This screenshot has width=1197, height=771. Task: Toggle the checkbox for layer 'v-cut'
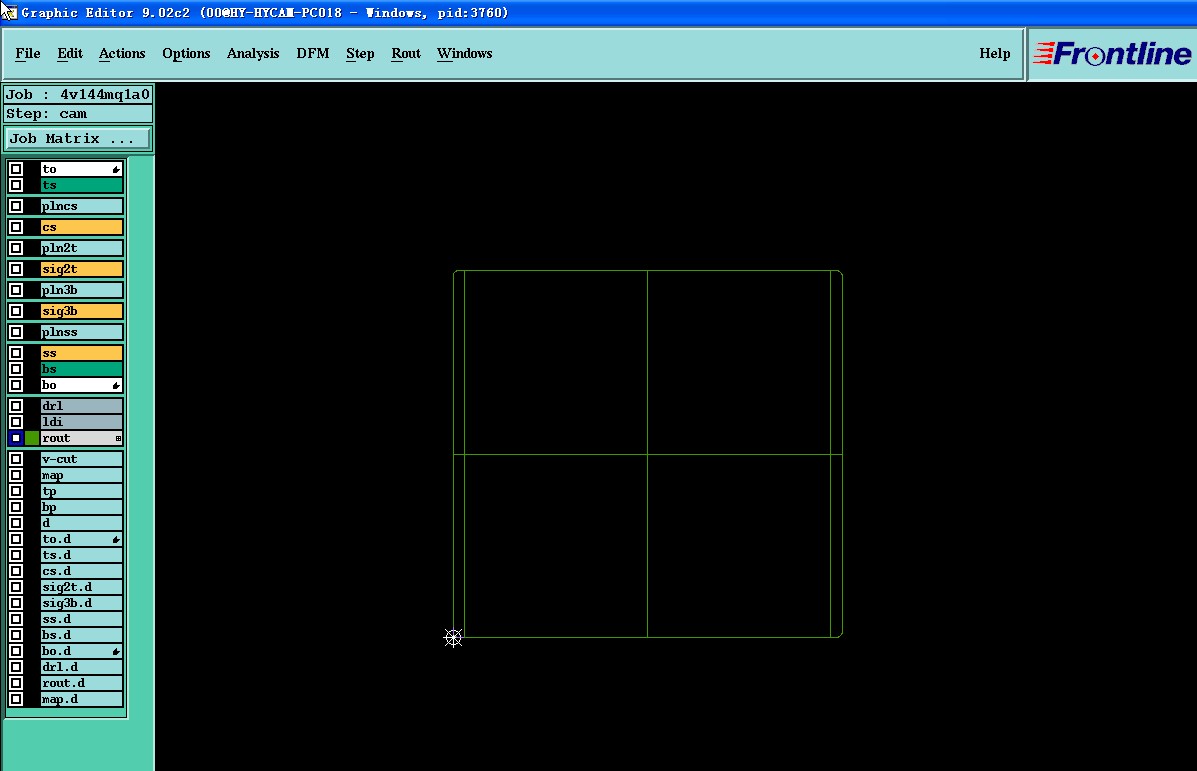click(x=16, y=459)
